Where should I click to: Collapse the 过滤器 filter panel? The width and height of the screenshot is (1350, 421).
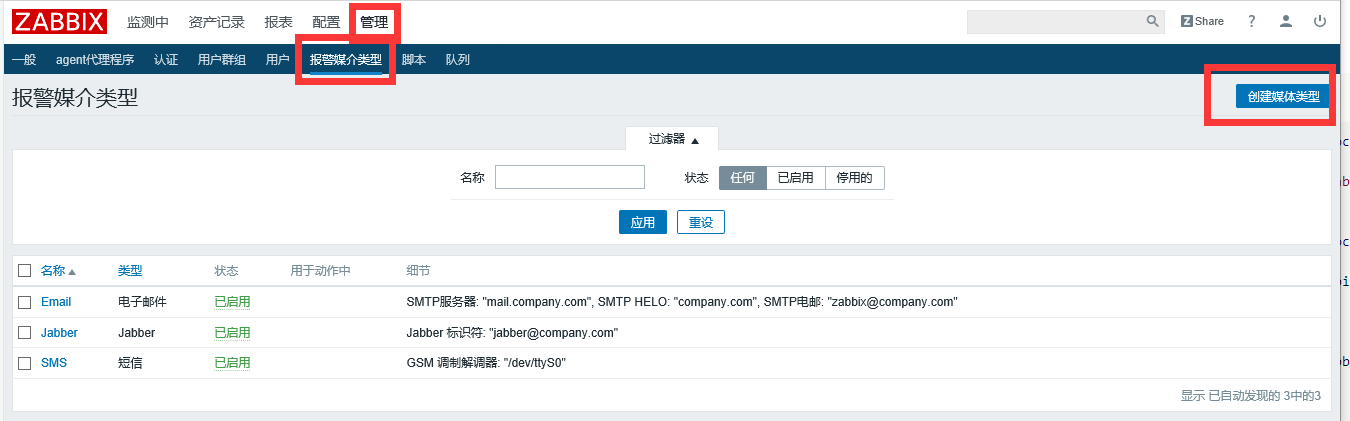click(673, 139)
